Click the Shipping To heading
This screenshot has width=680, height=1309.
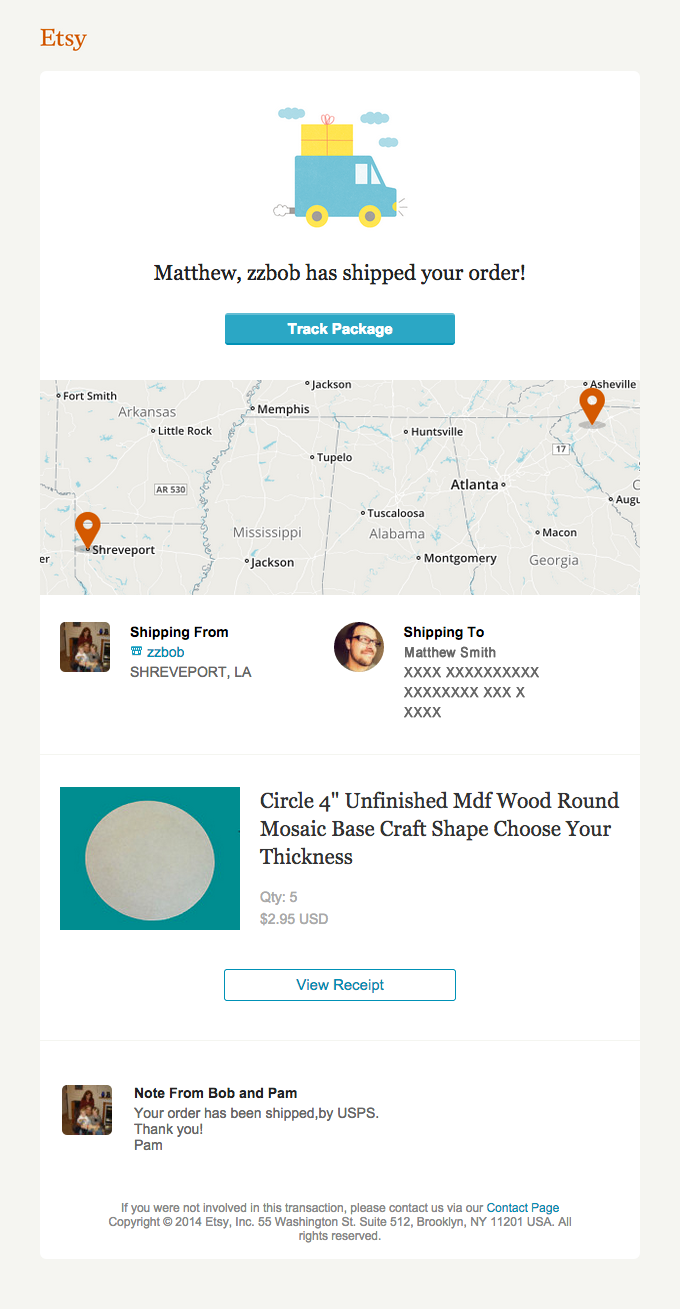click(443, 632)
